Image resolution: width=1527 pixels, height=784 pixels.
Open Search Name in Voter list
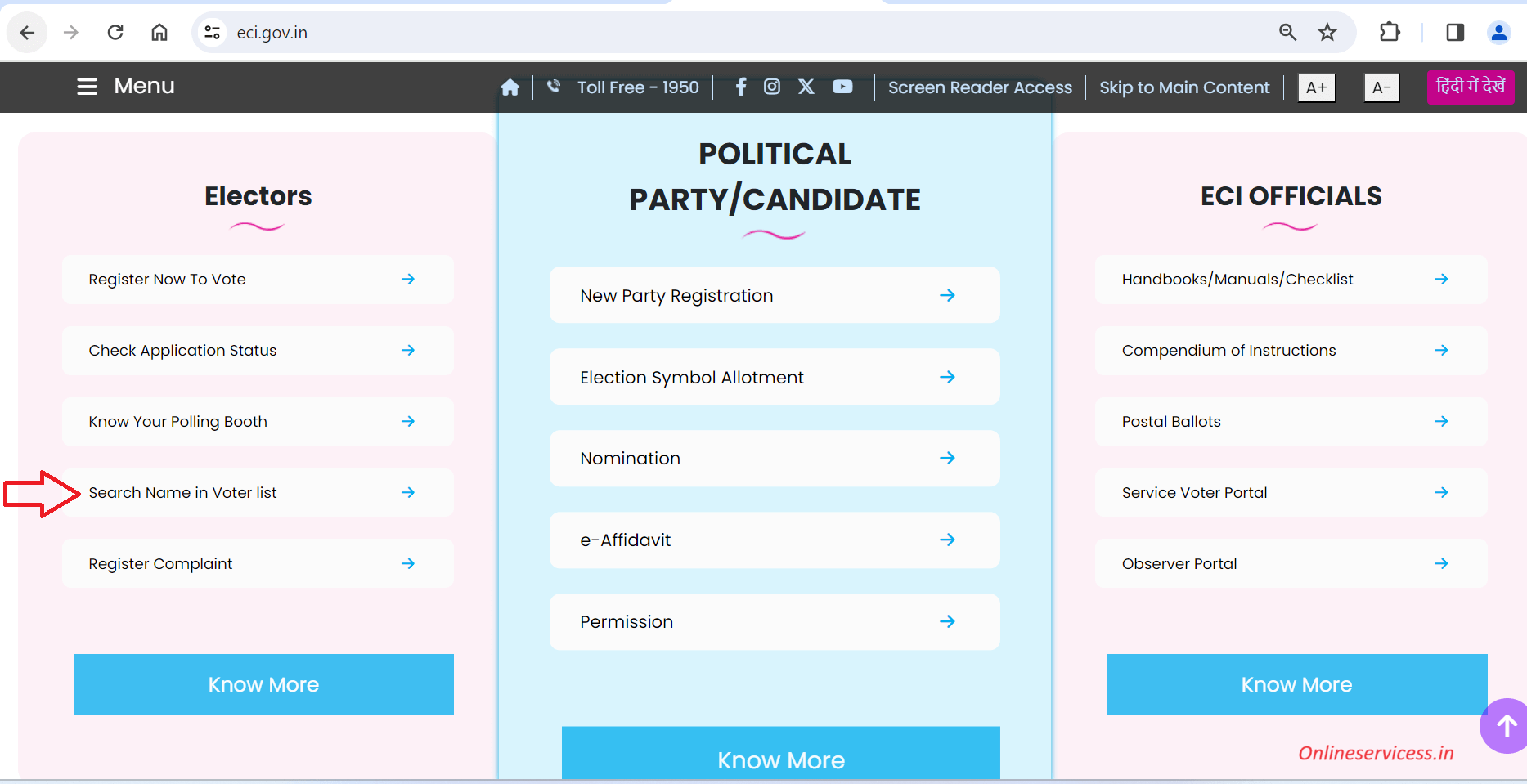pyautogui.click(x=258, y=493)
